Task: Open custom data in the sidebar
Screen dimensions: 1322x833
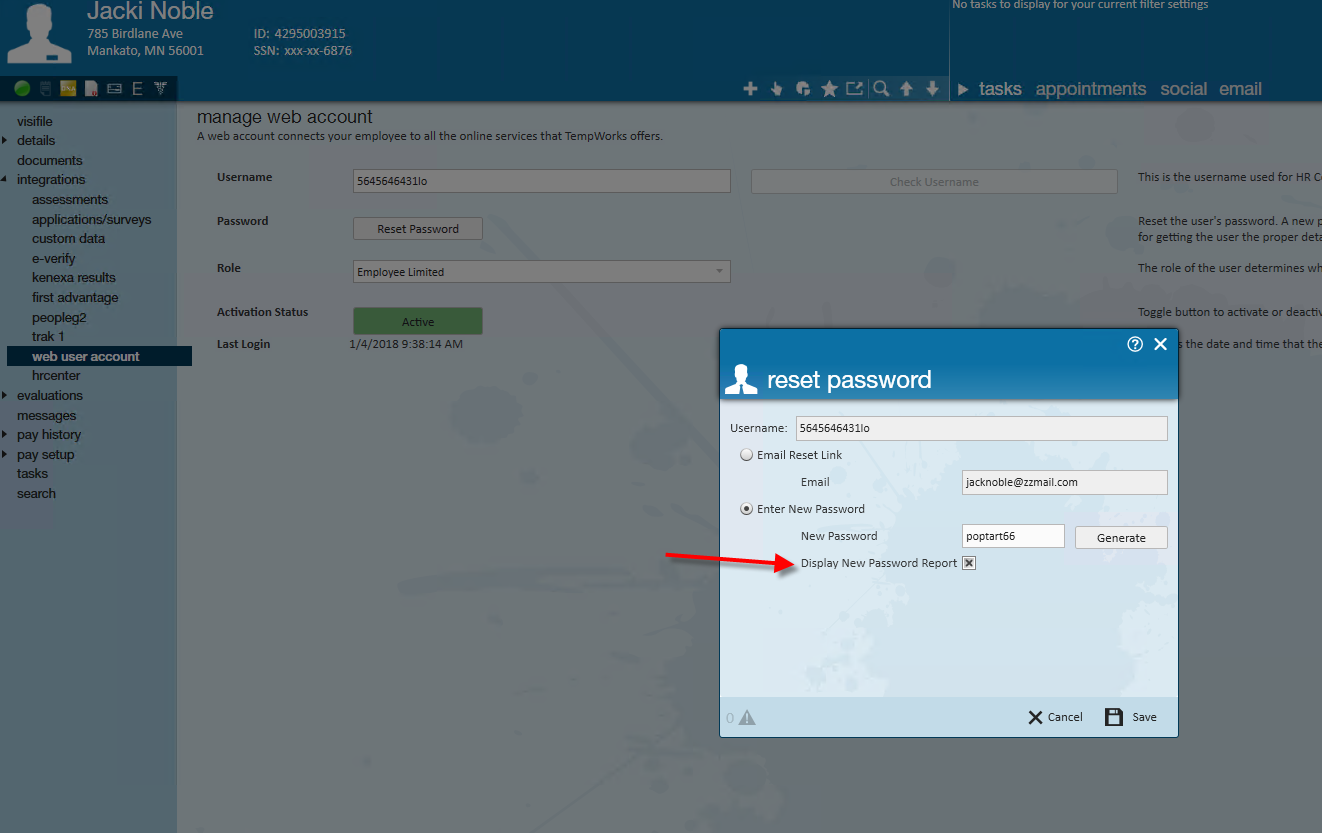Action: click(x=68, y=238)
